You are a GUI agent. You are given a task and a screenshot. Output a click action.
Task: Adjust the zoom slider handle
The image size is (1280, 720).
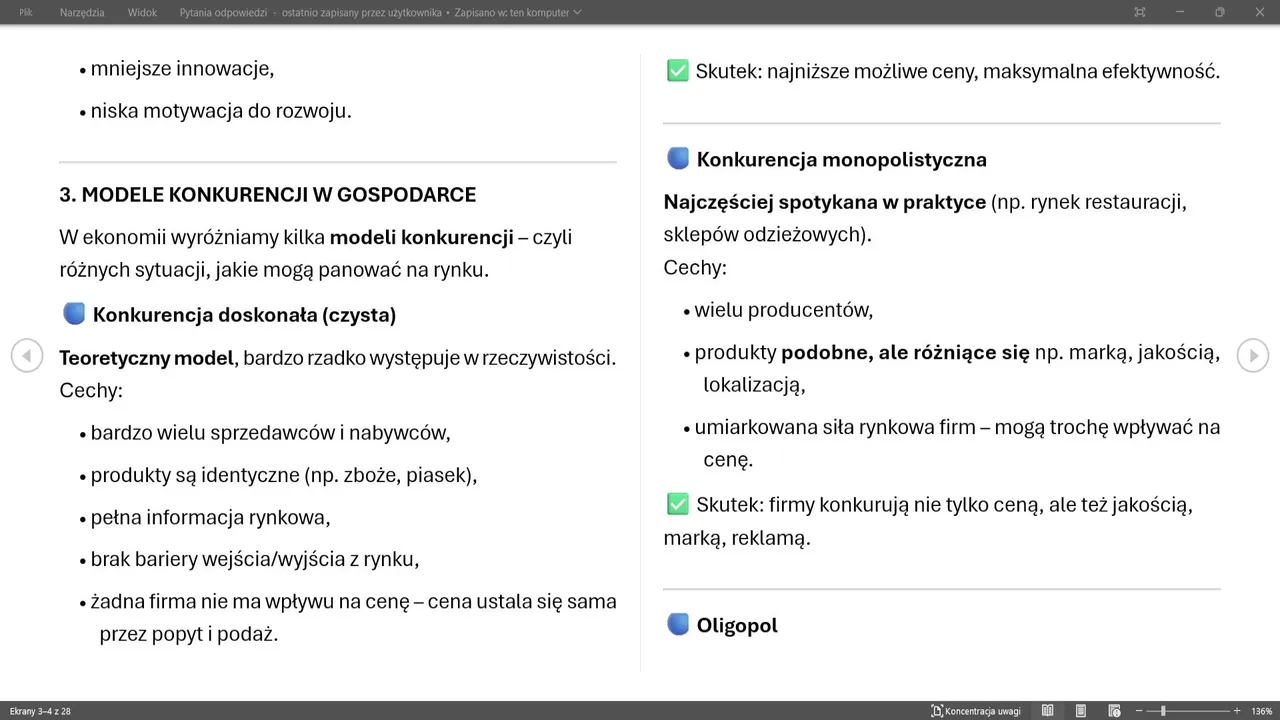tap(1163, 711)
